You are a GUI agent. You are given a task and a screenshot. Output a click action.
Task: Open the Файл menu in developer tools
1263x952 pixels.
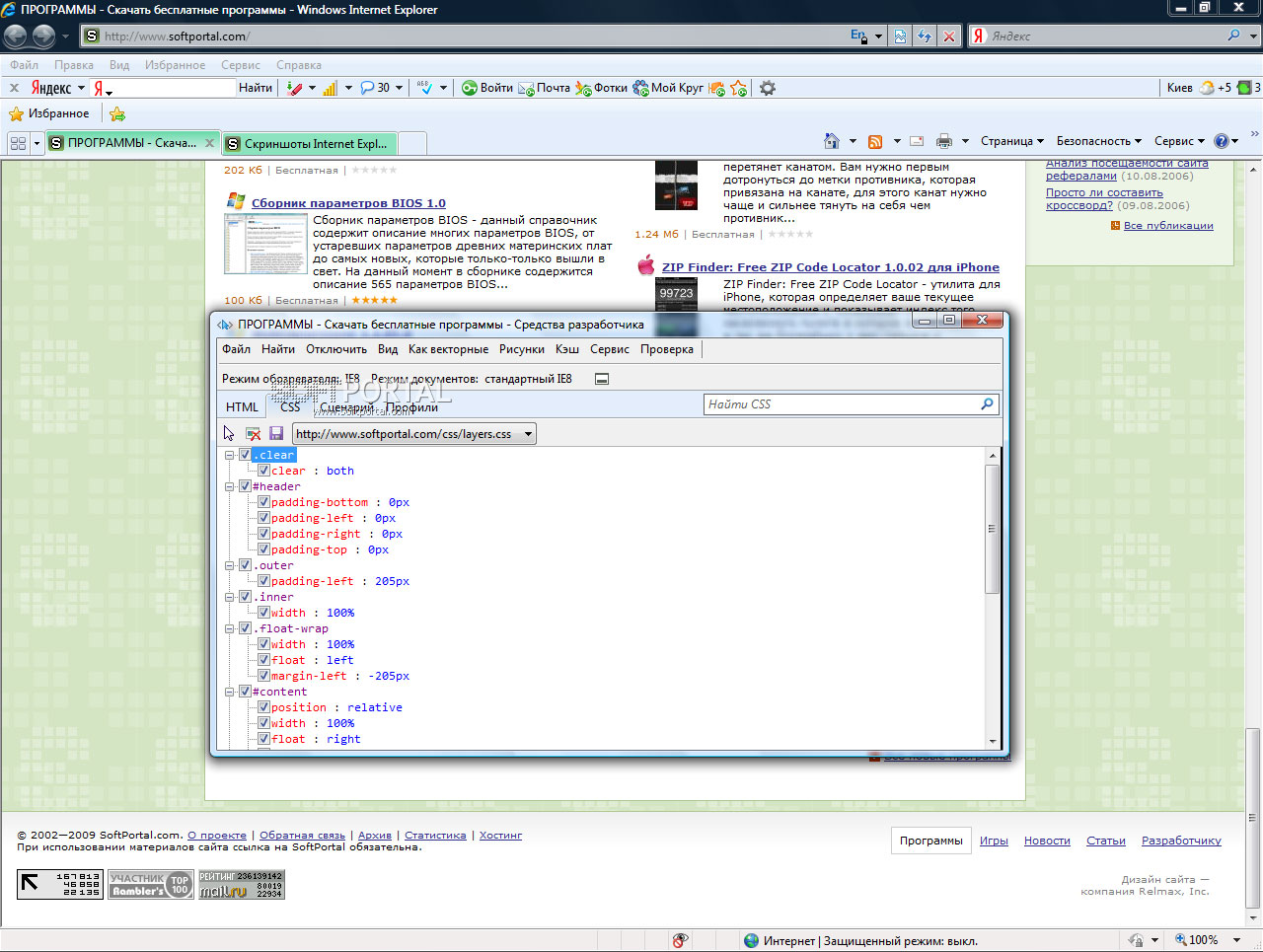237,349
